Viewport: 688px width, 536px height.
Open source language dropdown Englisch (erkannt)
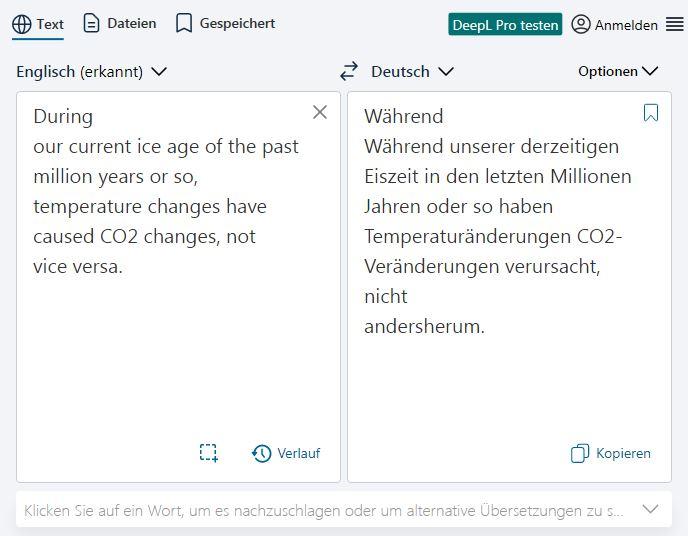91,71
